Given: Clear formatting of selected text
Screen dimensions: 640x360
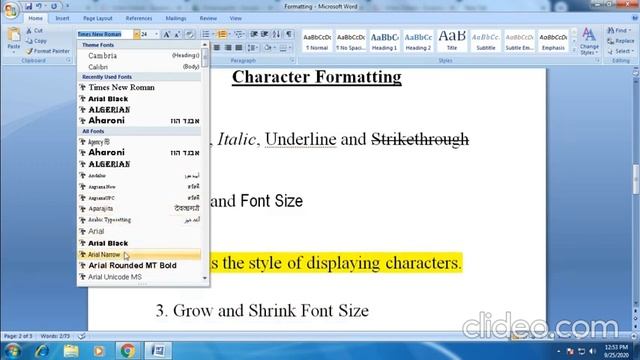Looking at the screenshot, I should pos(189,34).
